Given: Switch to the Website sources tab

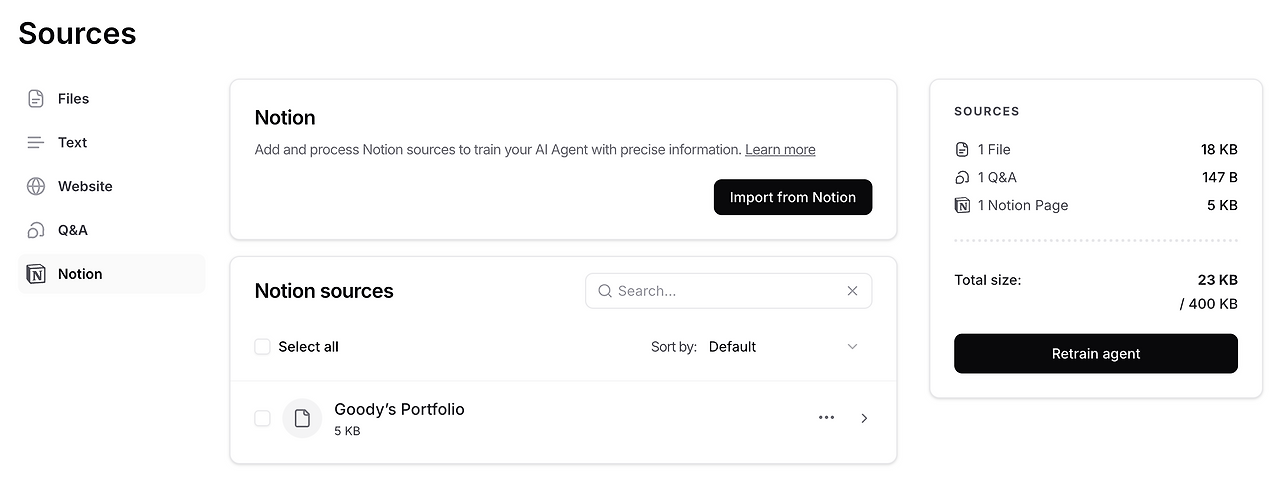Looking at the screenshot, I should 85,187.
